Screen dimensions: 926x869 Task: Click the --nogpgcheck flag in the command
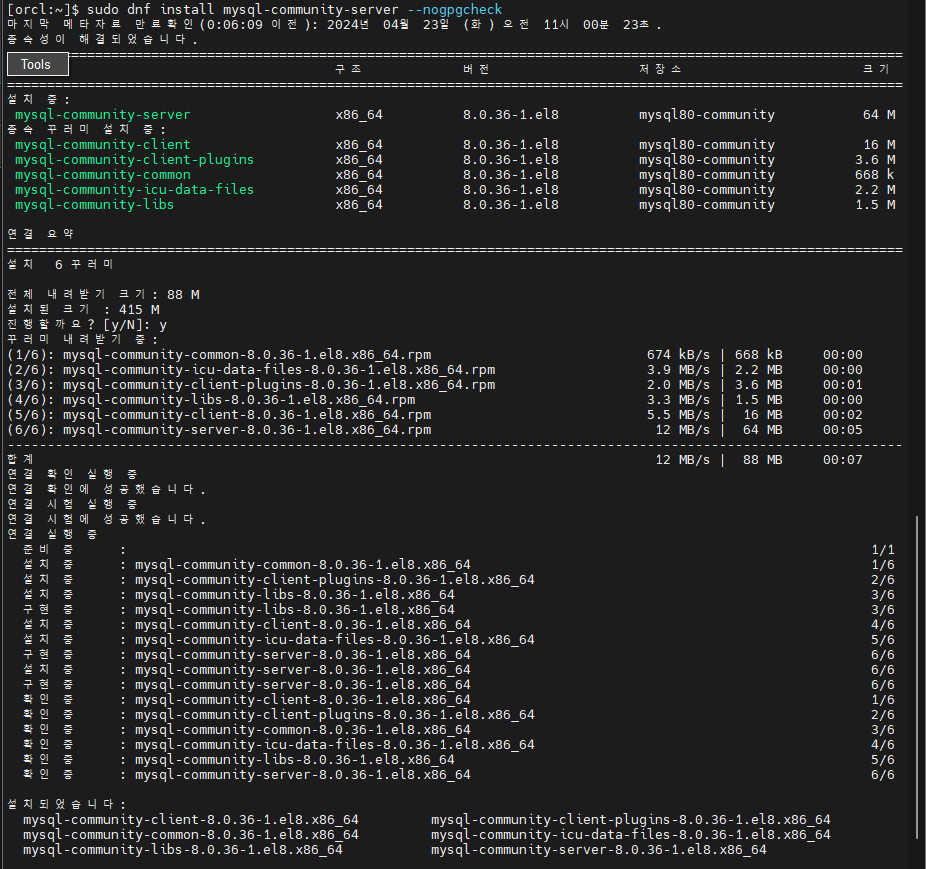pos(455,9)
